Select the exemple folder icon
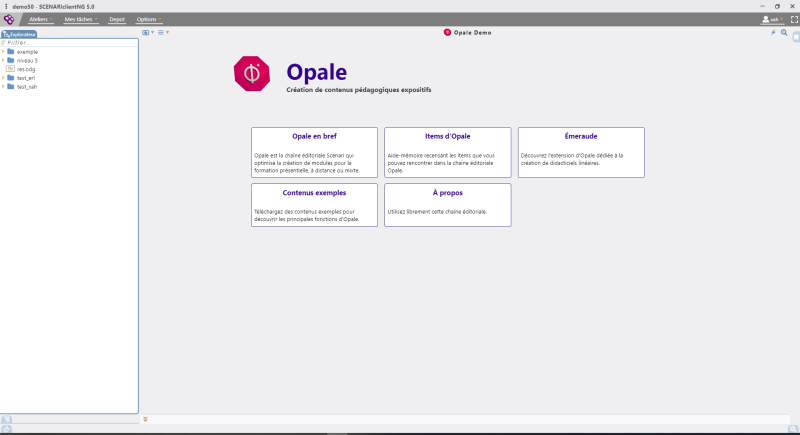Viewport: 800px width, 435px height. click(11, 52)
